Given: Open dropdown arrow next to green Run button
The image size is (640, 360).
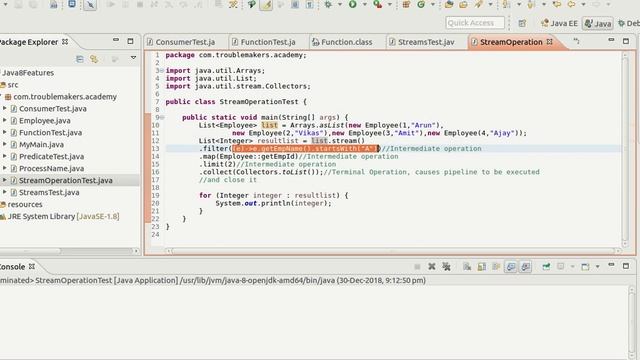Looking at the screenshot, I should point(364,4).
